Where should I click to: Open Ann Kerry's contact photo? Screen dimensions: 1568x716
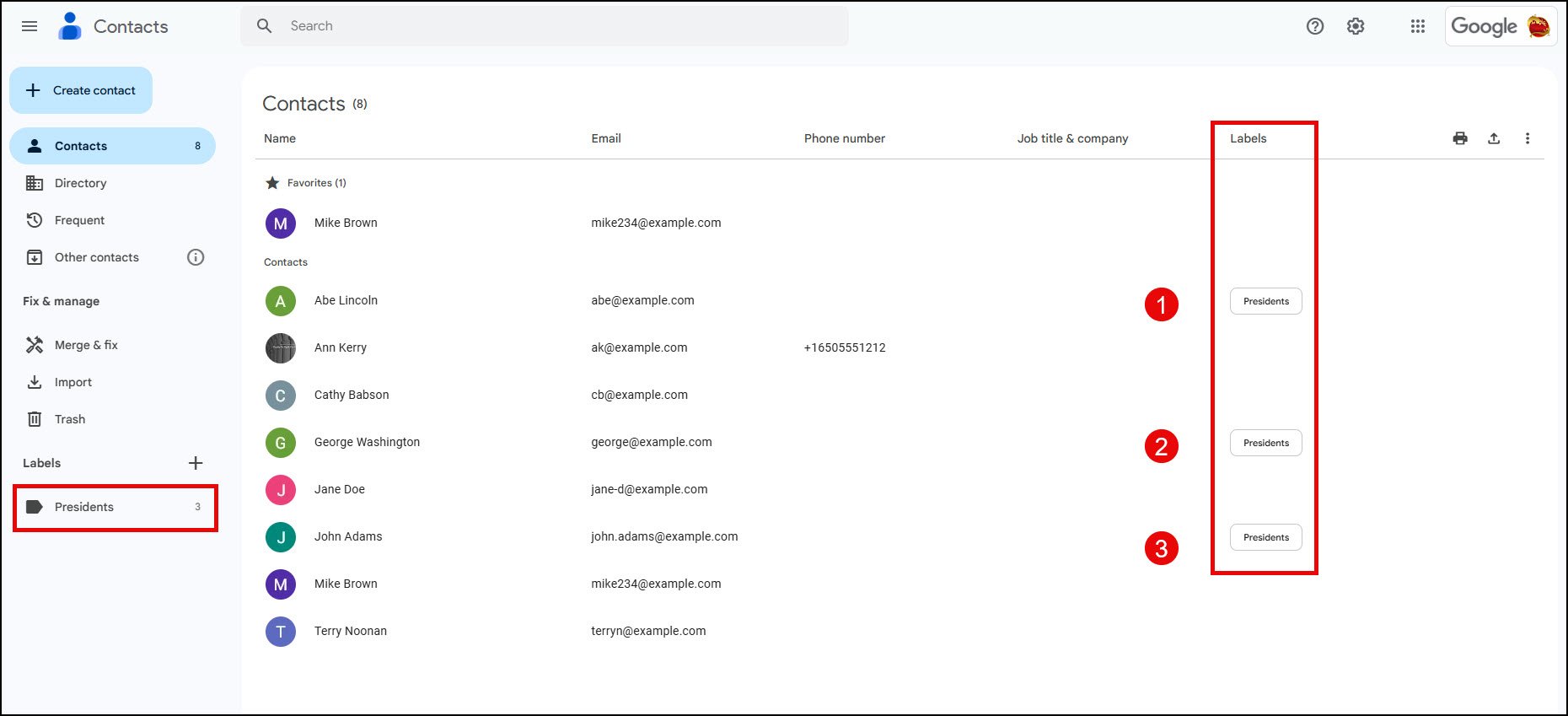pos(281,347)
